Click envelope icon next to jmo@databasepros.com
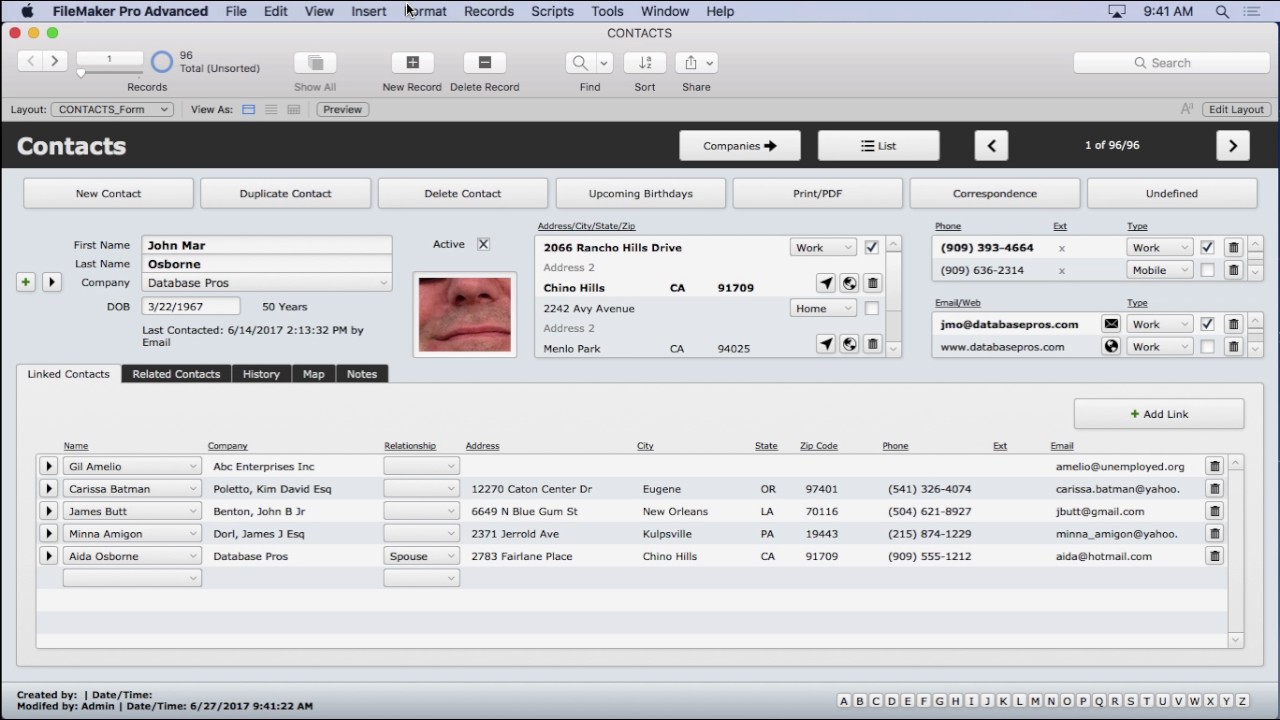1280x720 pixels. click(1111, 324)
